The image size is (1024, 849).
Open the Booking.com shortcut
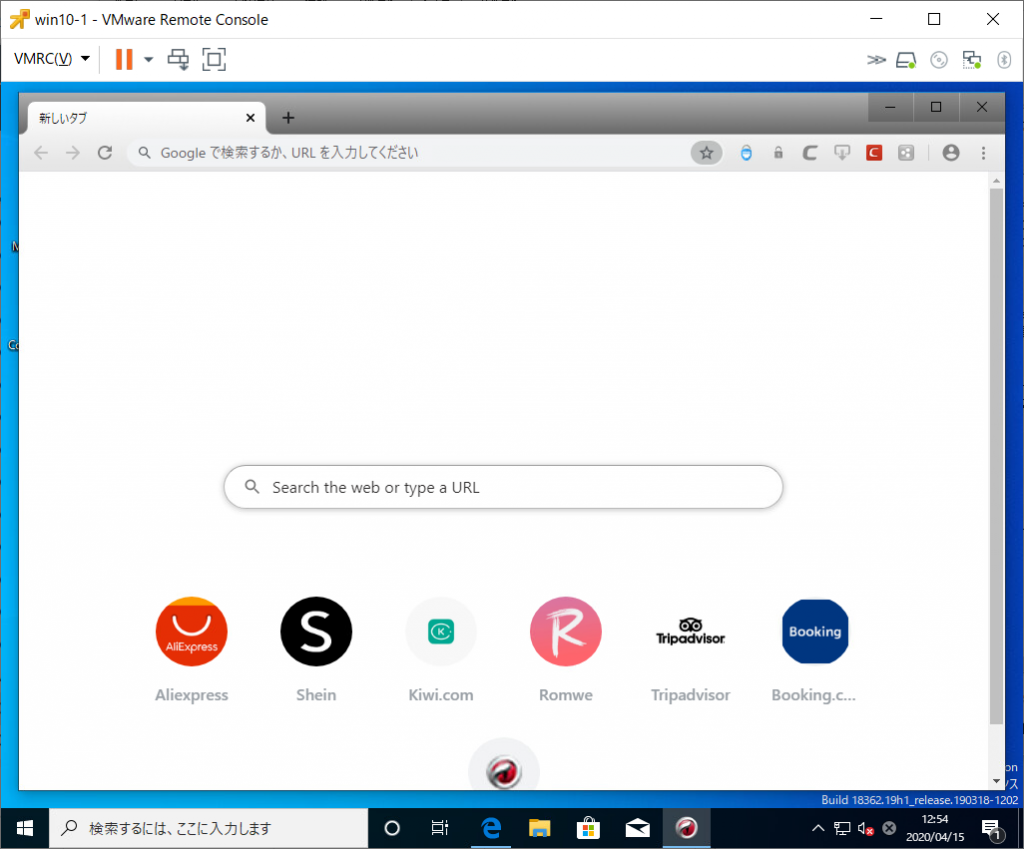[x=815, y=632]
